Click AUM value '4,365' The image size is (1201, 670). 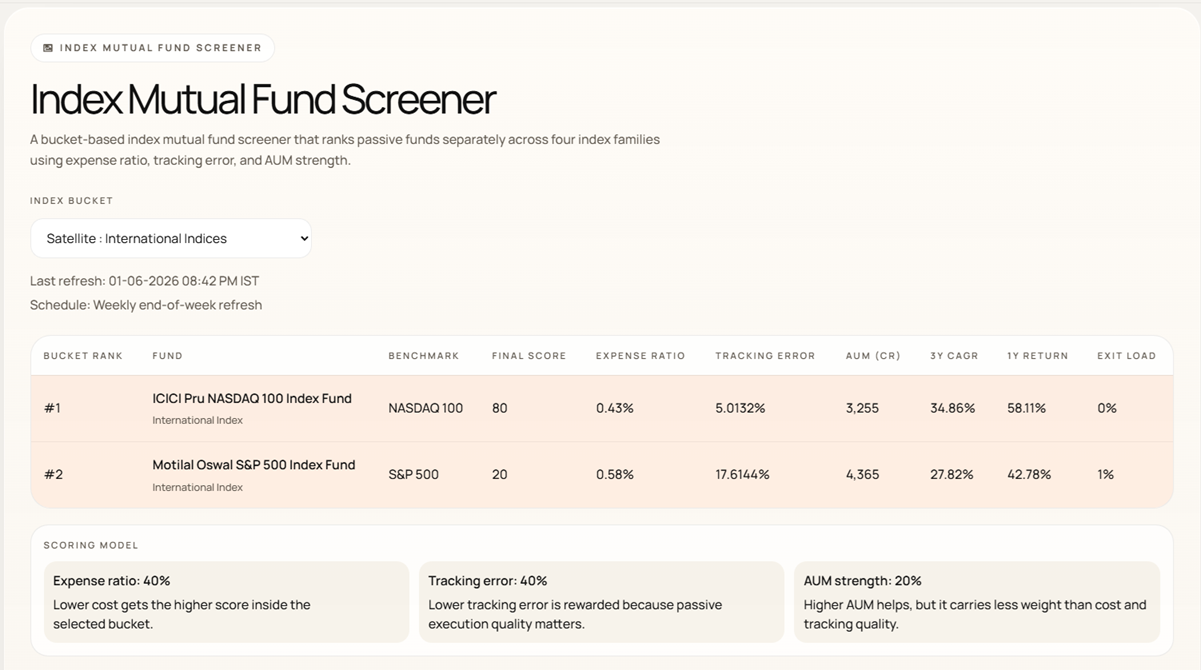[x=863, y=475]
